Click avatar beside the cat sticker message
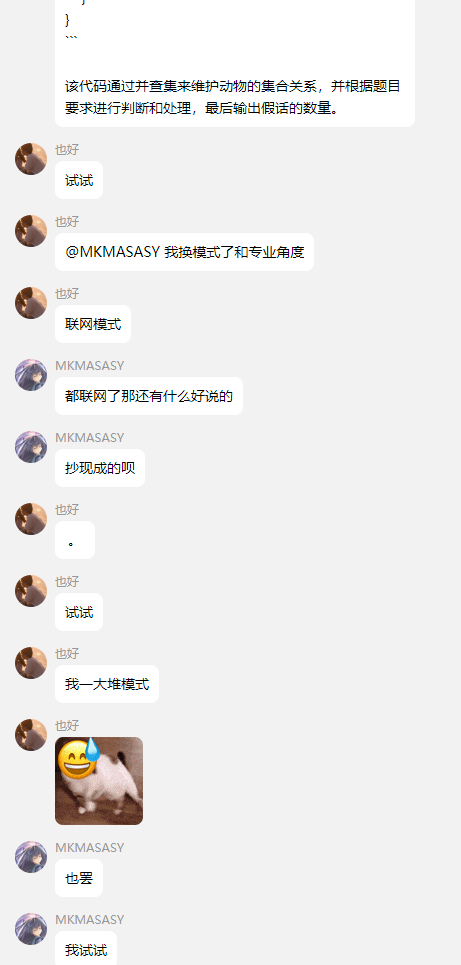This screenshot has width=461, height=965. pyautogui.click(x=31, y=735)
